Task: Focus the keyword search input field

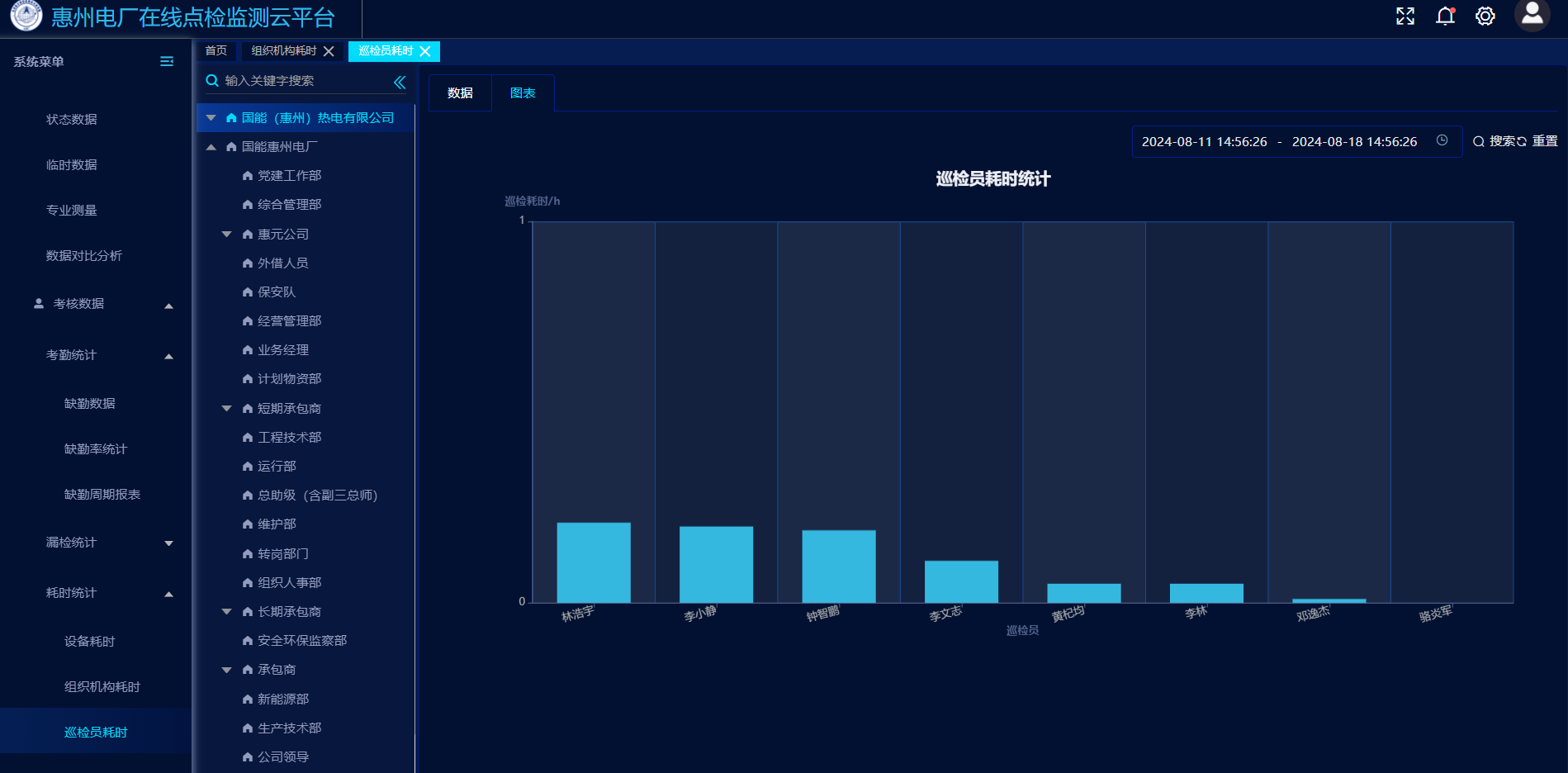Action: click(306, 81)
